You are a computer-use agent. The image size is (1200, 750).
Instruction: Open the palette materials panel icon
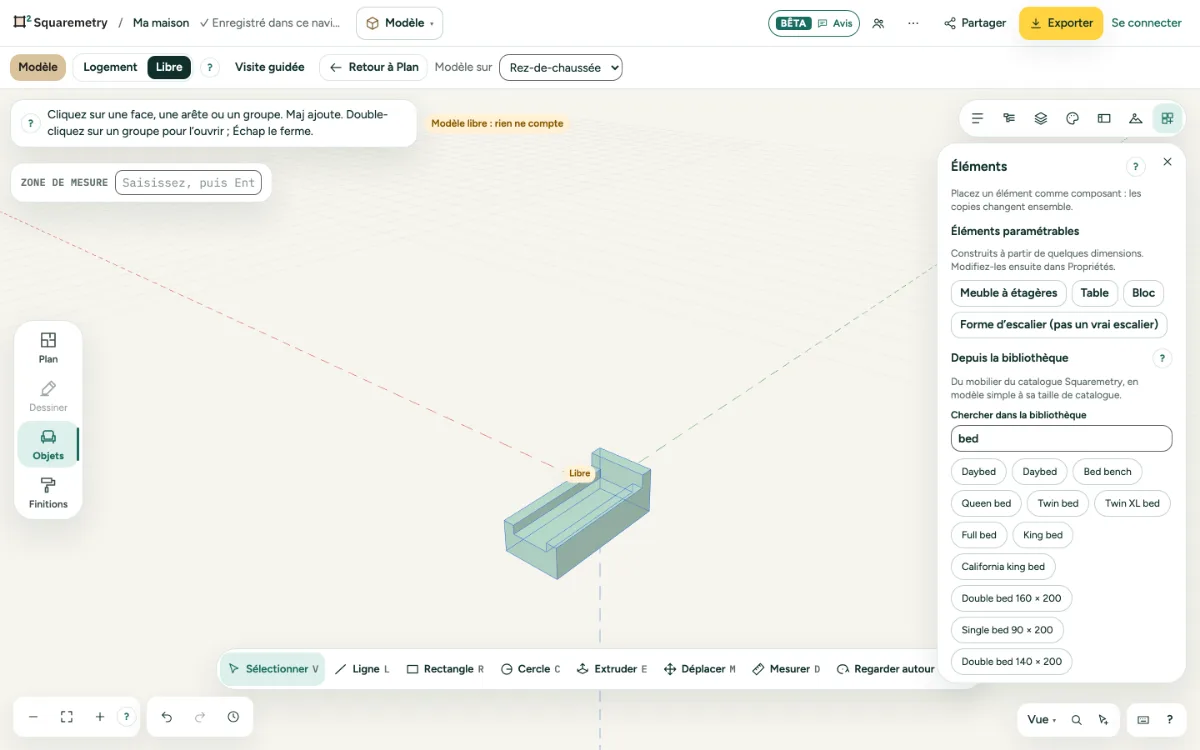(x=1072, y=118)
